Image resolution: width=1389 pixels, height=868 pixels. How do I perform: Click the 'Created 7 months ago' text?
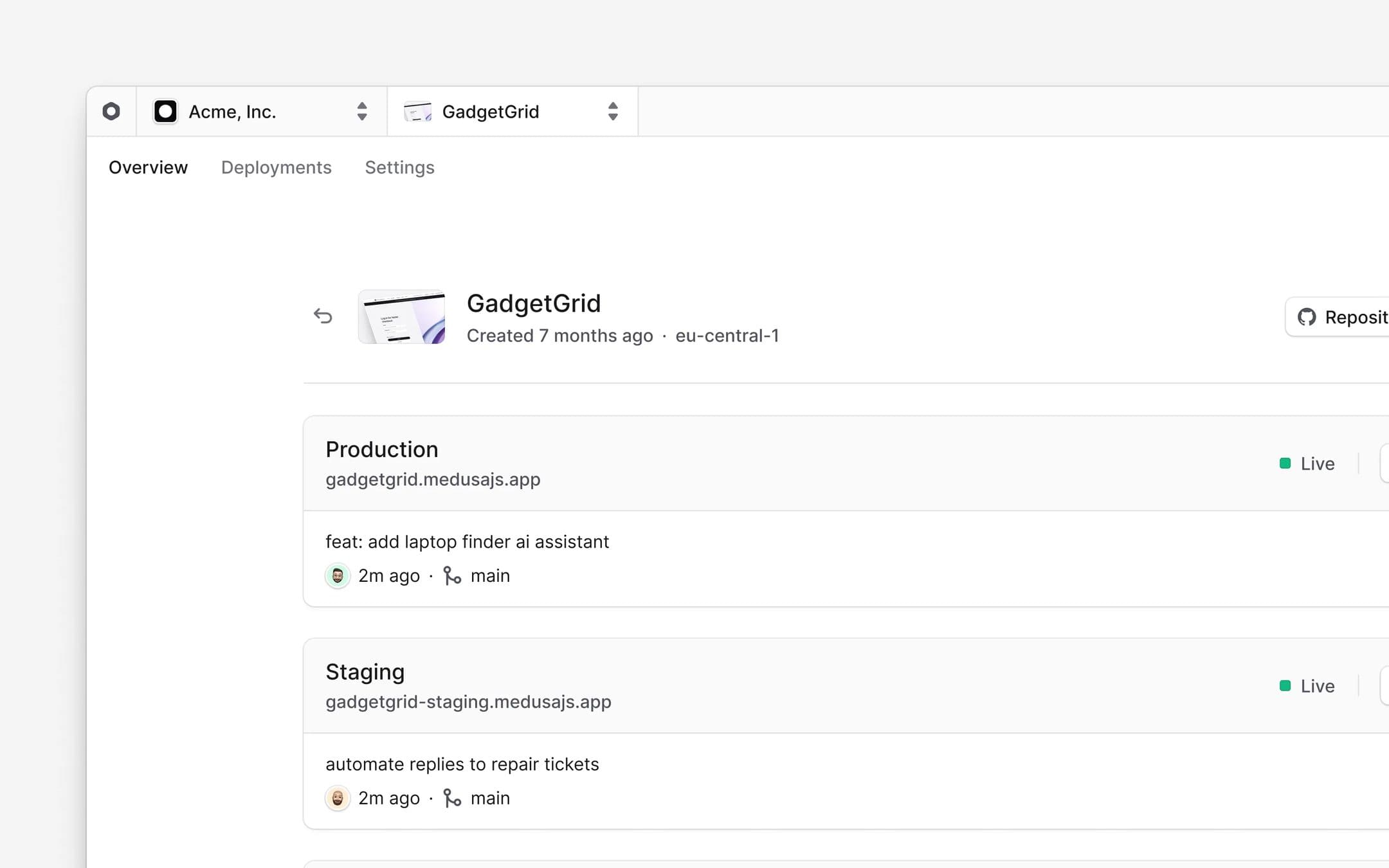click(x=559, y=336)
